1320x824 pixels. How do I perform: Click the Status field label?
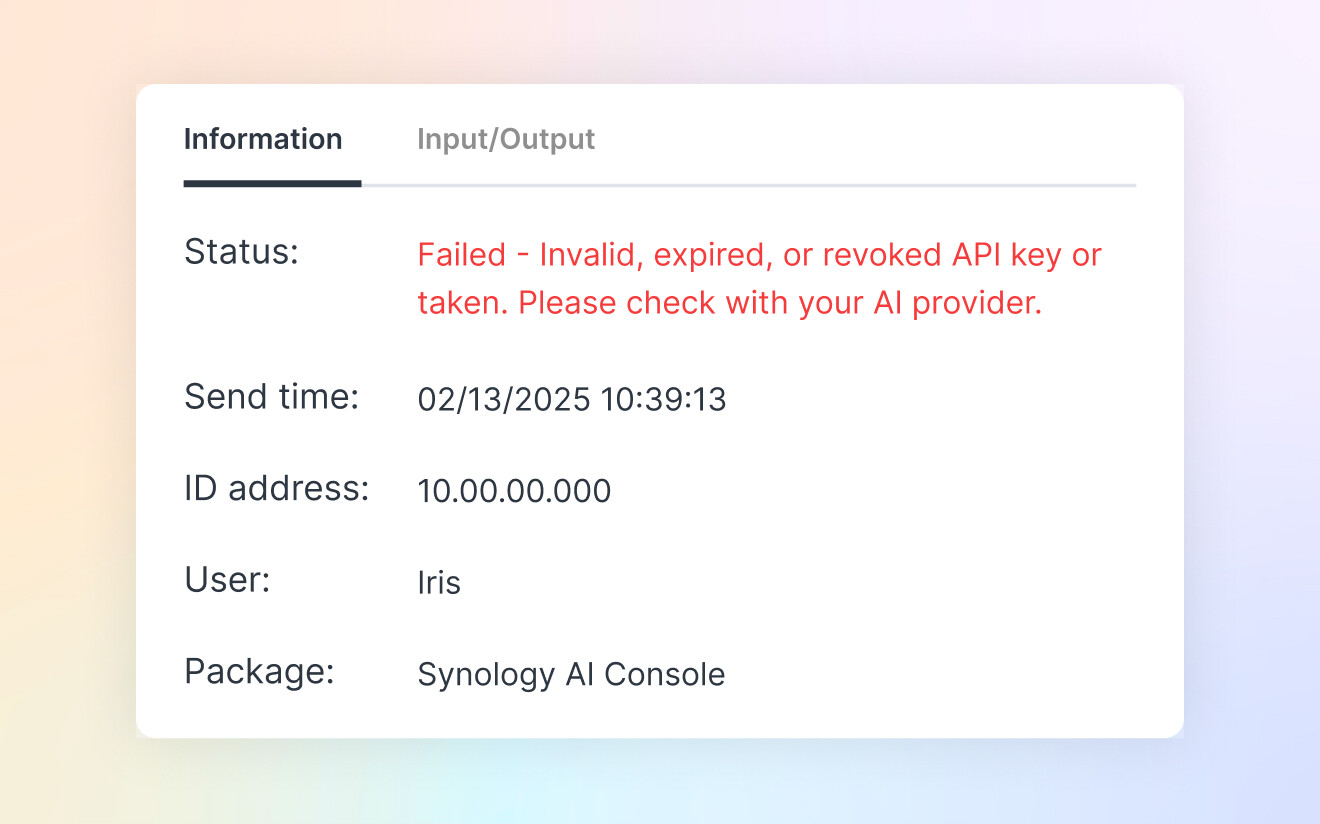[241, 252]
